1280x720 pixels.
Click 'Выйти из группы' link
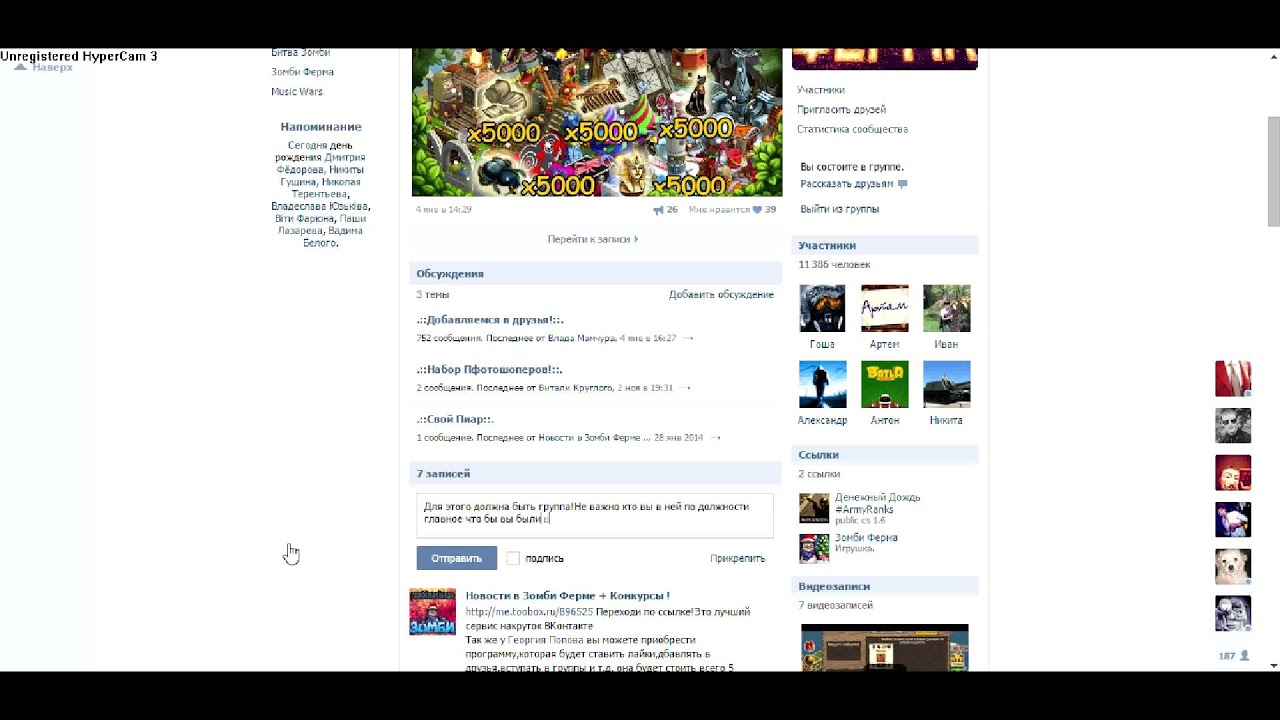click(839, 209)
